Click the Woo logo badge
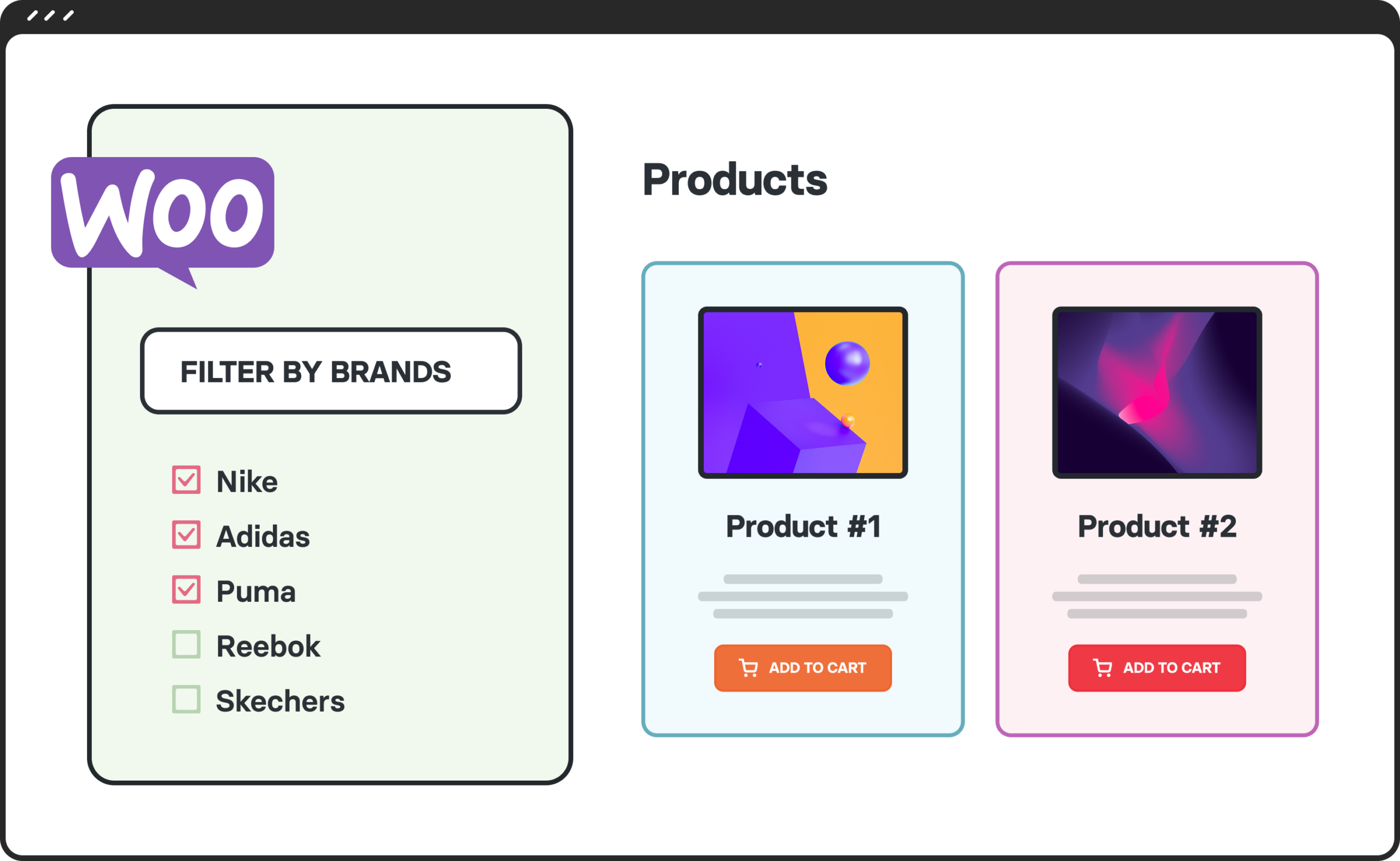The image size is (1400, 861). [x=163, y=213]
